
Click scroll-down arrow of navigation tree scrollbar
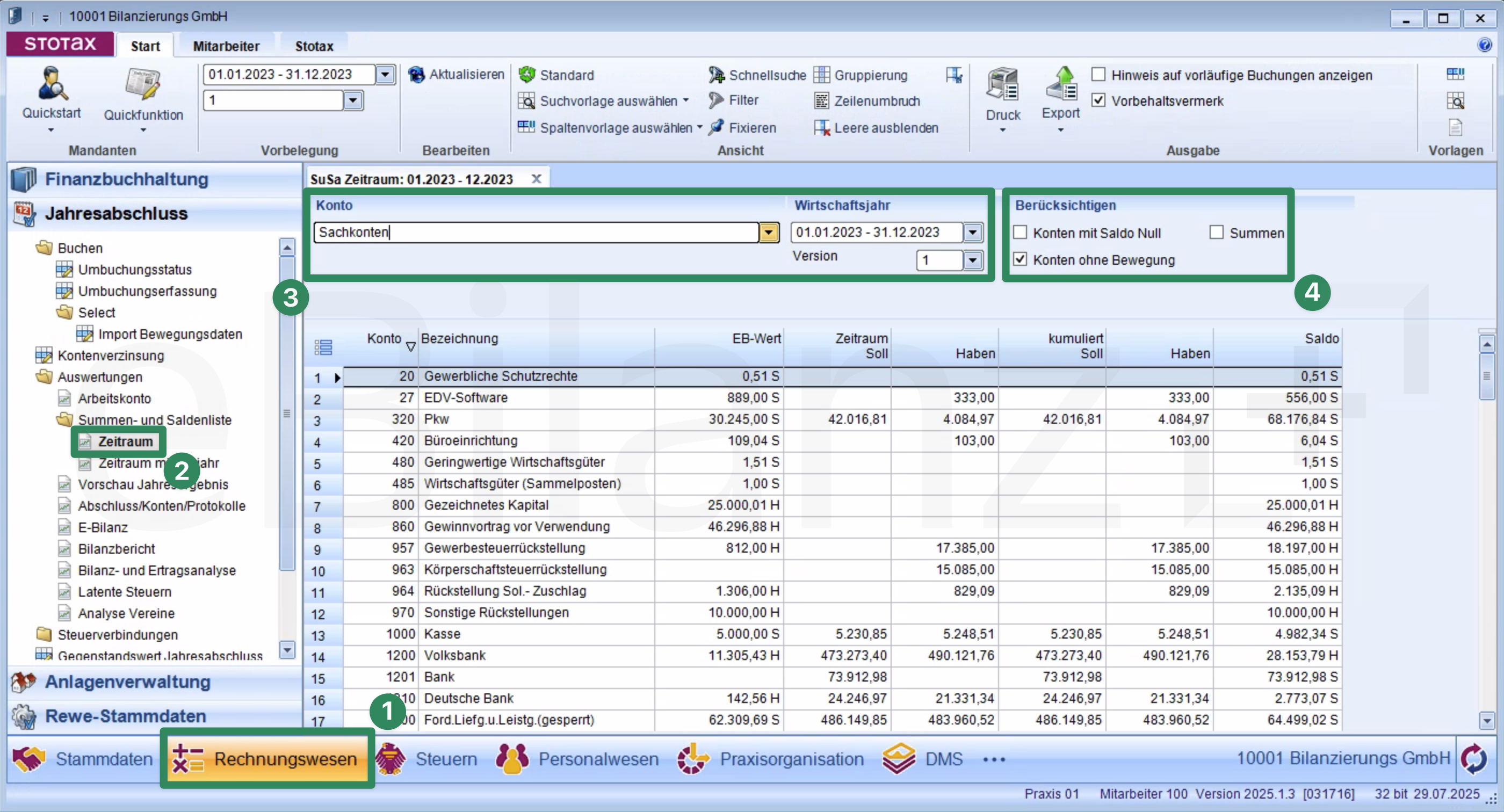coord(287,649)
